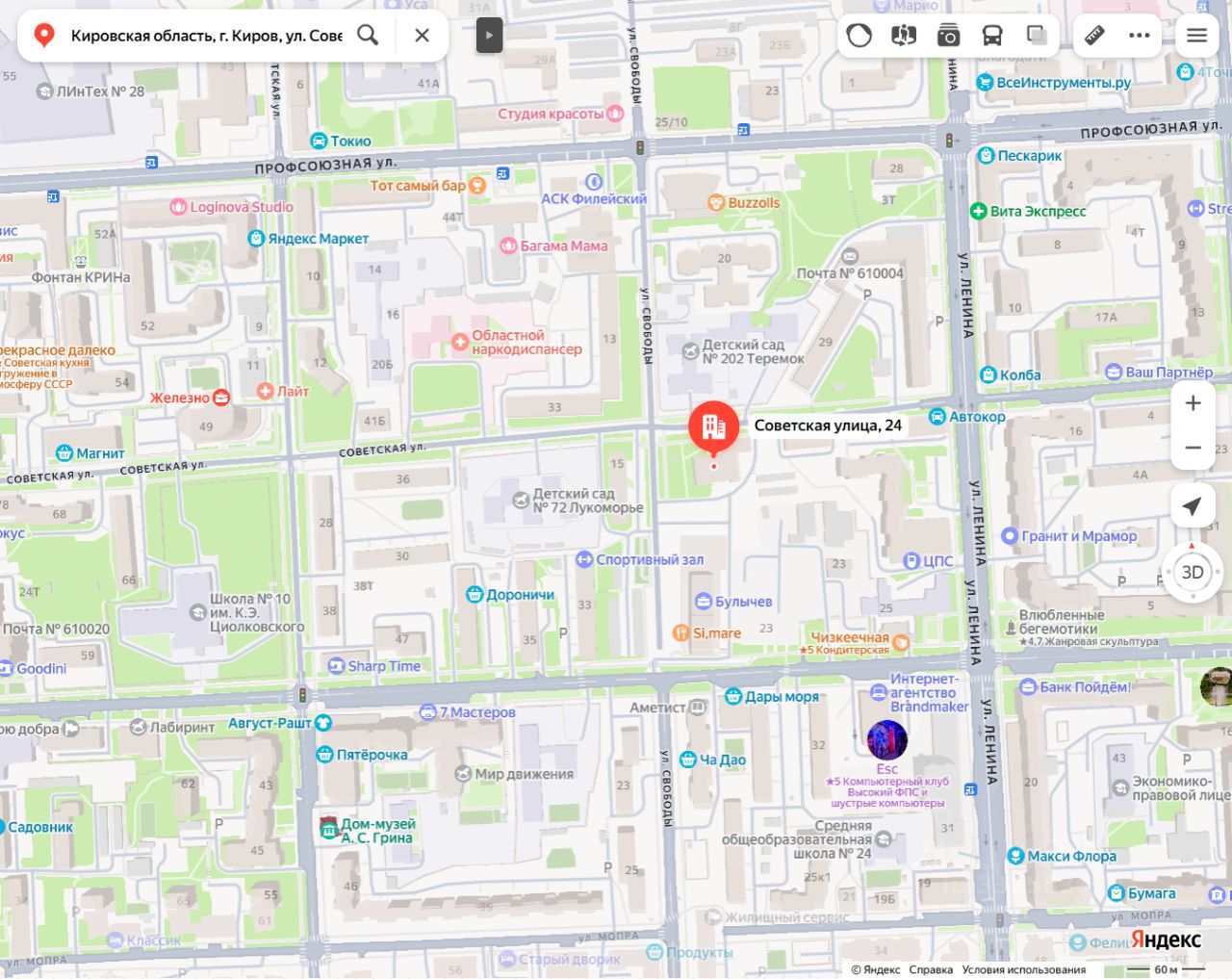Viewport: 1232px width, 979px height.
Task: Select the ruler distance tool
Action: click(1095, 36)
